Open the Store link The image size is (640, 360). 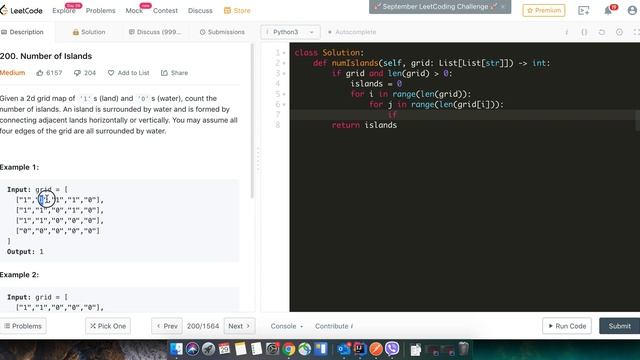pos(237,11)
